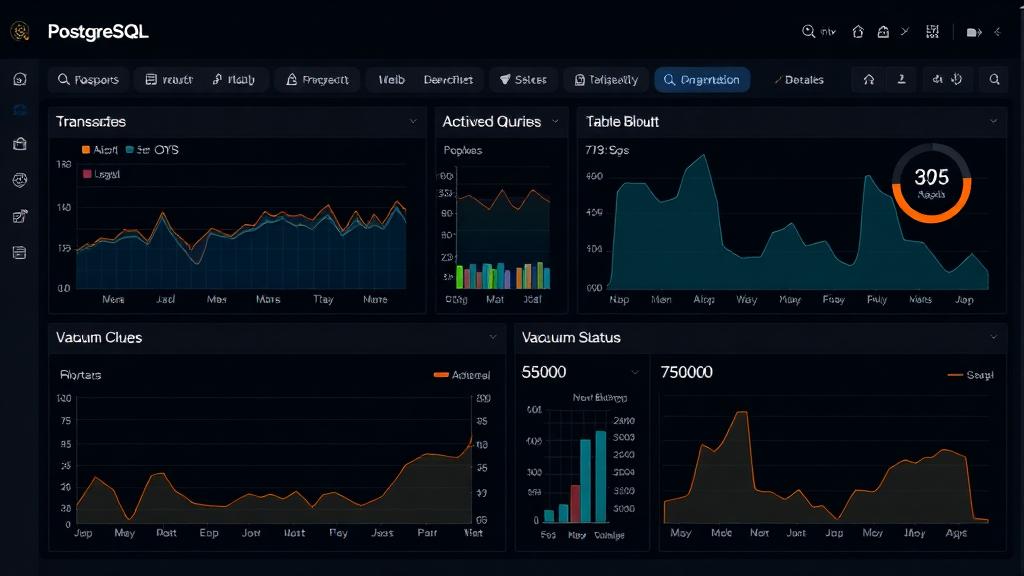Expand the Transactions panel dropdown

414,122
